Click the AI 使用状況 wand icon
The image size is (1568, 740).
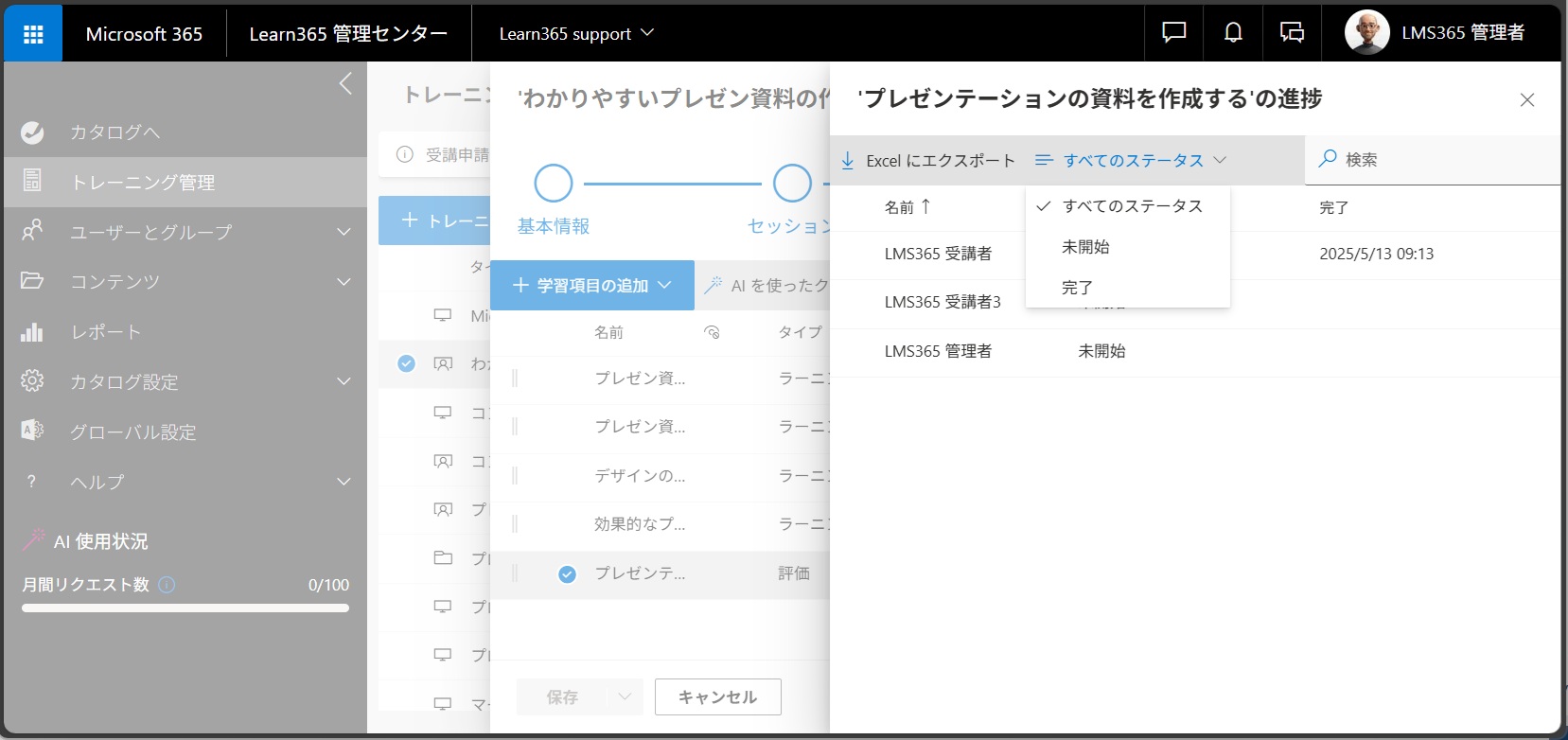tap(34, 540)
